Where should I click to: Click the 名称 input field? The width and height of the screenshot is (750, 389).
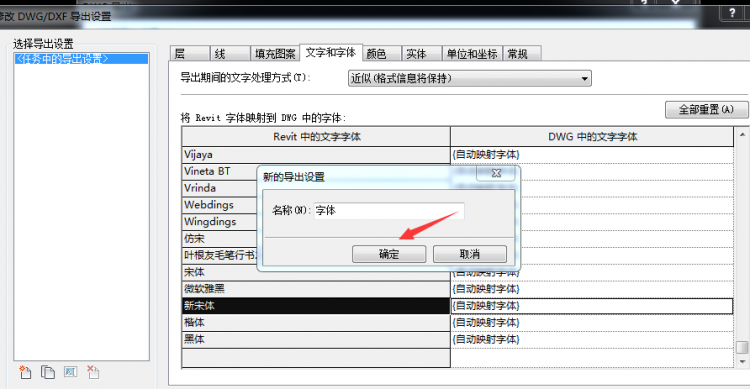[389, 211]
